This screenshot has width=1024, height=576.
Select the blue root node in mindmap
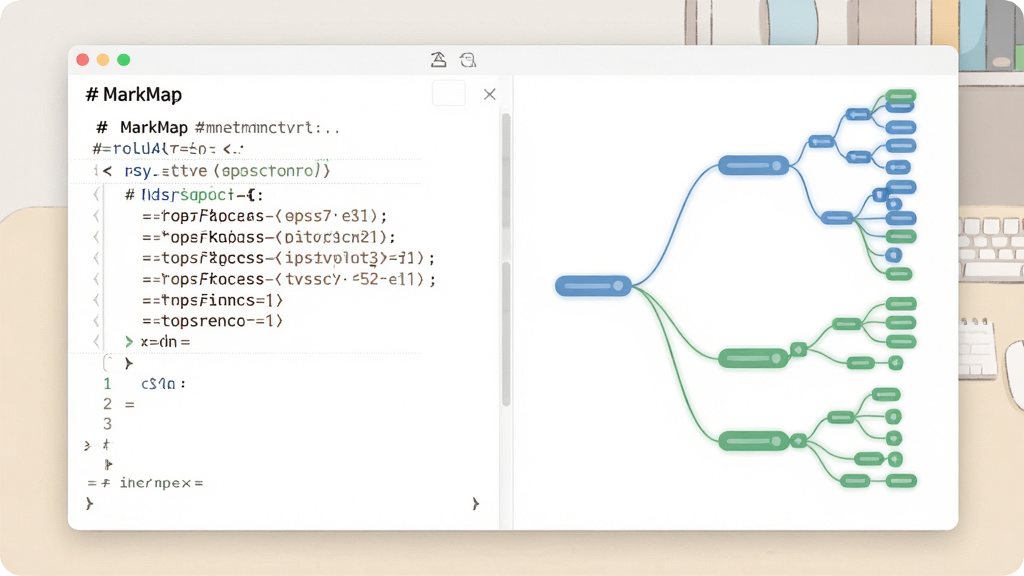[594, 285]
